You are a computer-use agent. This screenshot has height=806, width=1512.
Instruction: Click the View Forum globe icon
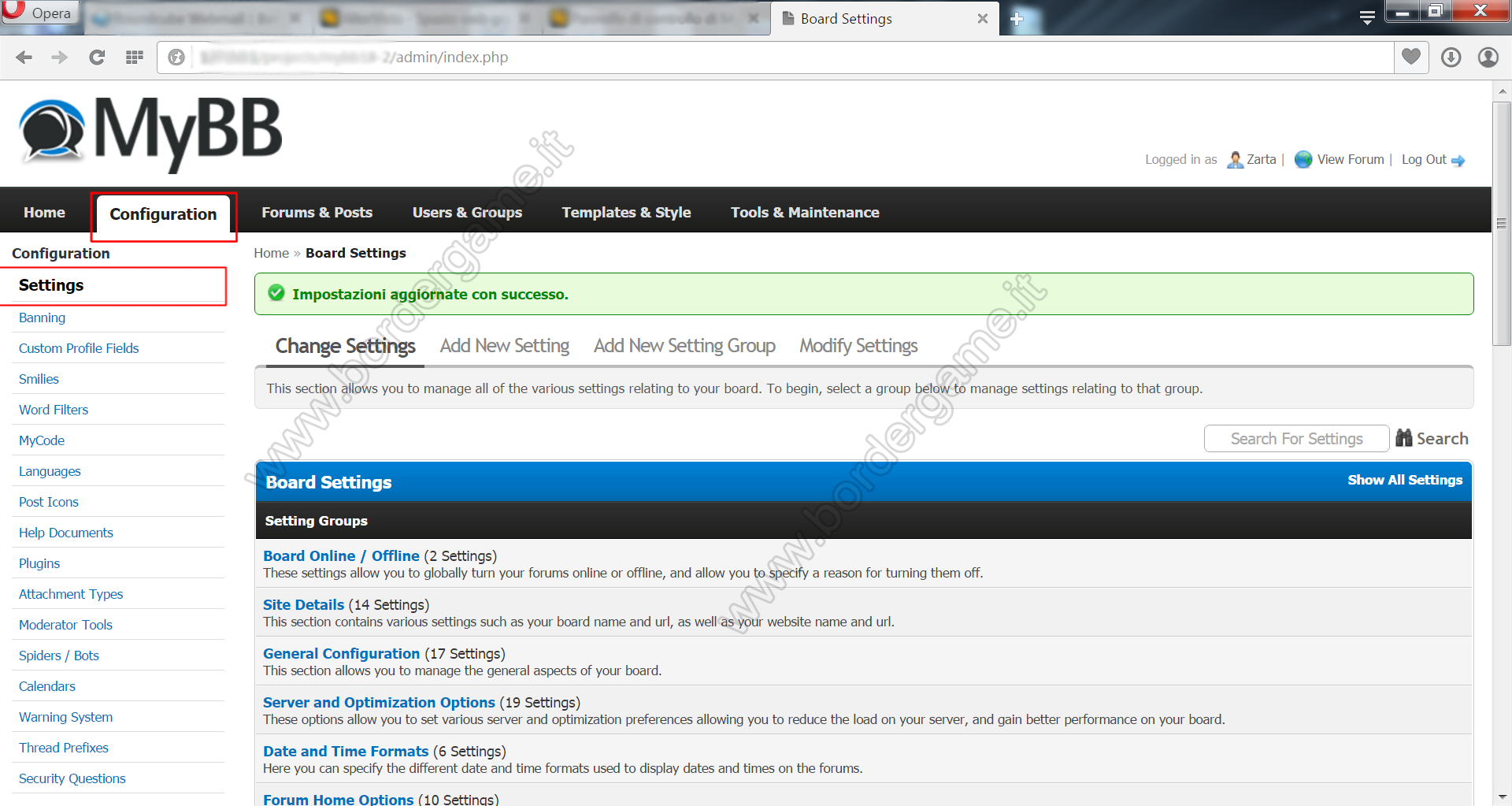coord(1303,160)
